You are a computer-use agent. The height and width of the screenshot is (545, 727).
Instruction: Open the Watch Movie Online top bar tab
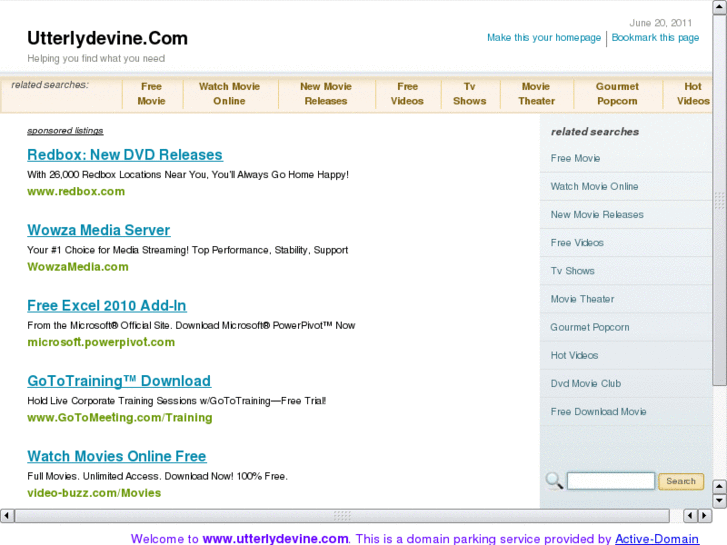click(x=230, y=94)
